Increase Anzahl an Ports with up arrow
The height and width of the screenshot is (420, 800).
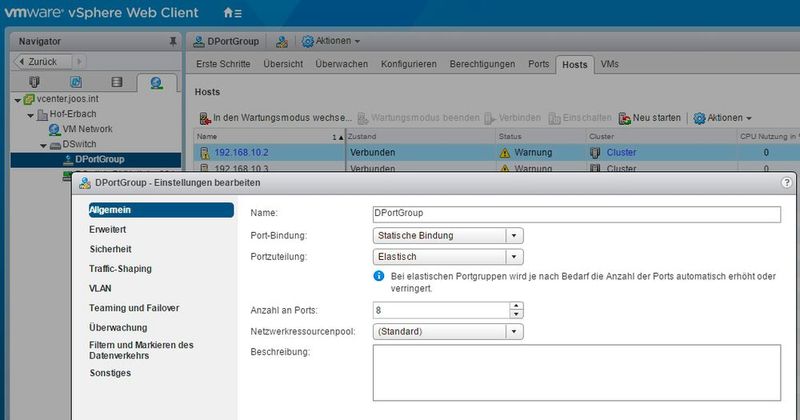[x=516, y=306]
